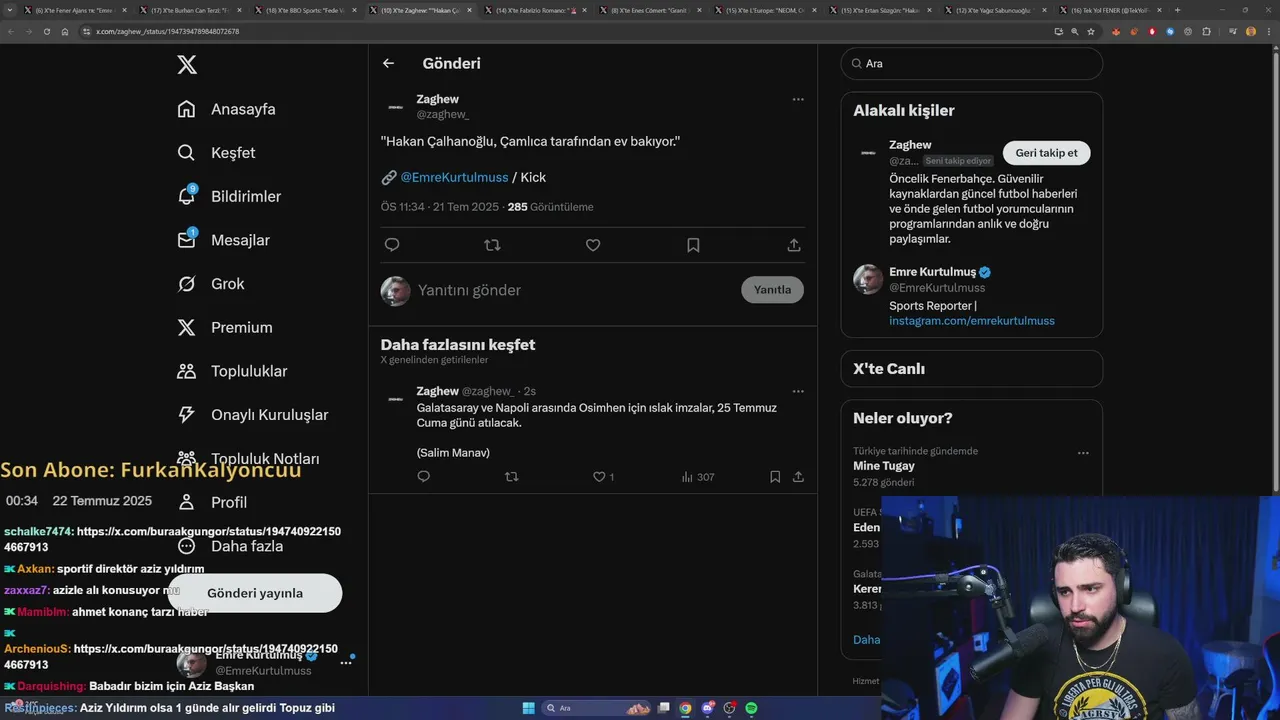This screenshot has height=720, width=1280.
Task: Open Profil in sidebar
Action: pyautogui.click(x=212, y=502)
